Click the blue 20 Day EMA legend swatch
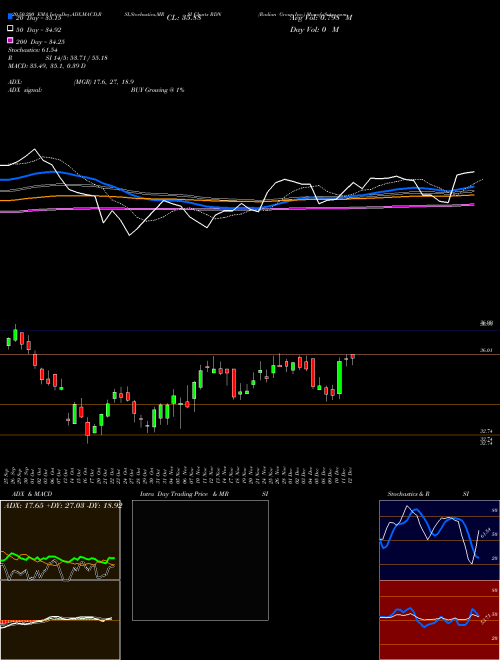The height and width of the screenshot is (660, 500). [10, 16]
